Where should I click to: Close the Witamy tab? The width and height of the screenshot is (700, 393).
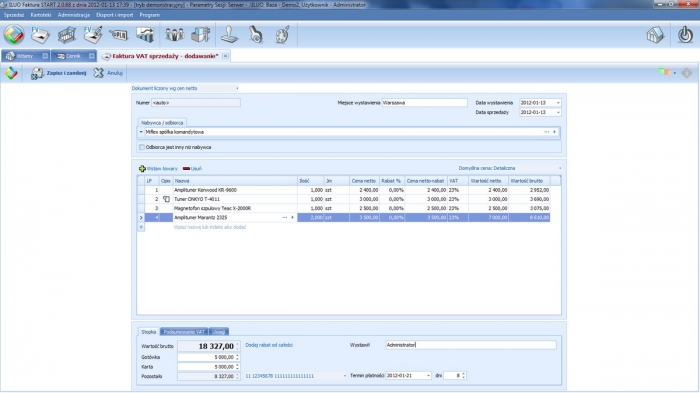45,56
